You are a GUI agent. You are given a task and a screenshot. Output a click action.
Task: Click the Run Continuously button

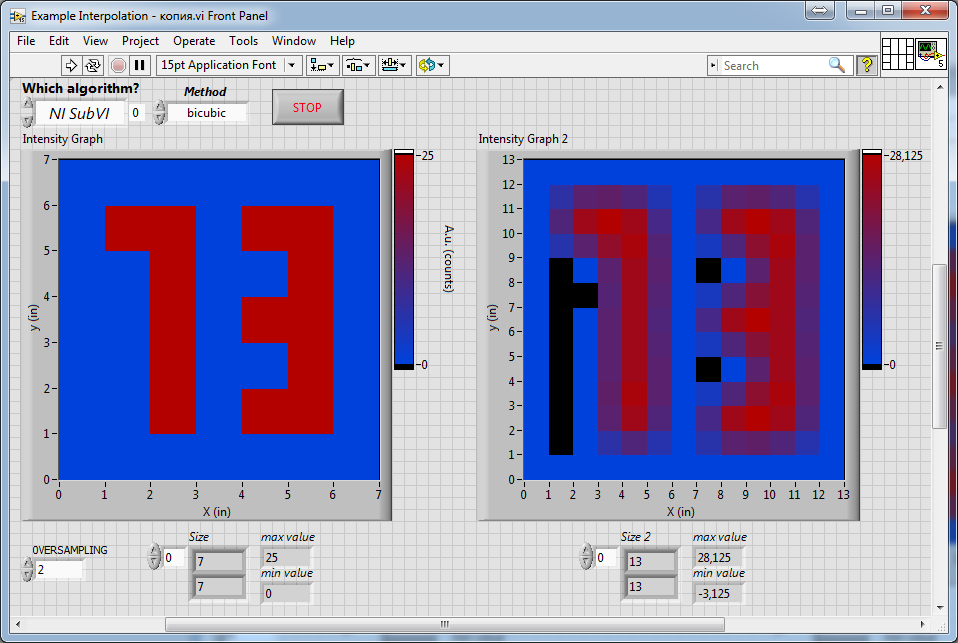click(93, 65)
